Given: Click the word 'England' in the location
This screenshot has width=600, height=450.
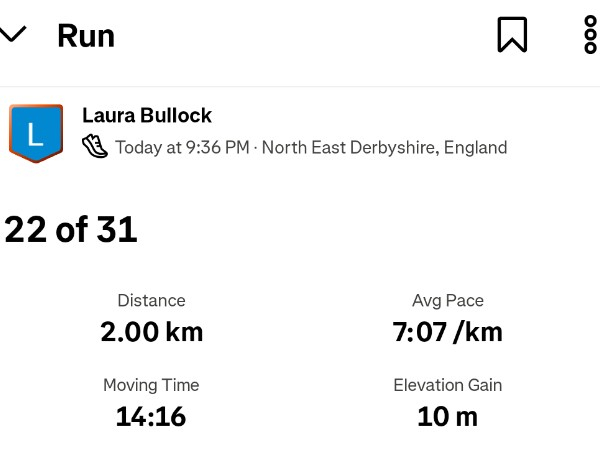Looking at the screenshot, I should [475, 148].
